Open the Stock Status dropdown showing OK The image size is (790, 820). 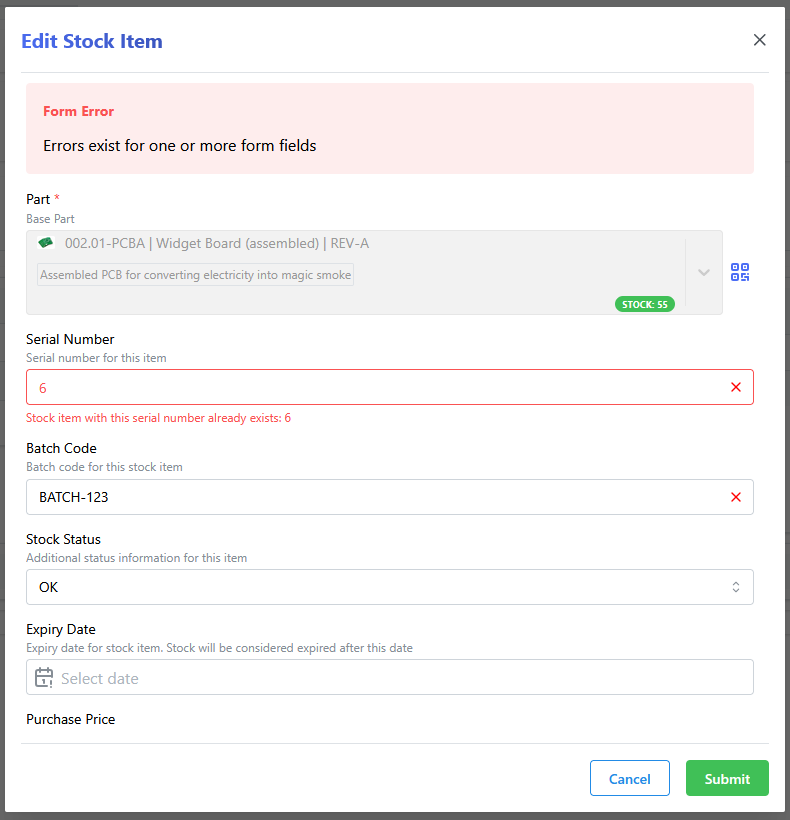point(389,587)
